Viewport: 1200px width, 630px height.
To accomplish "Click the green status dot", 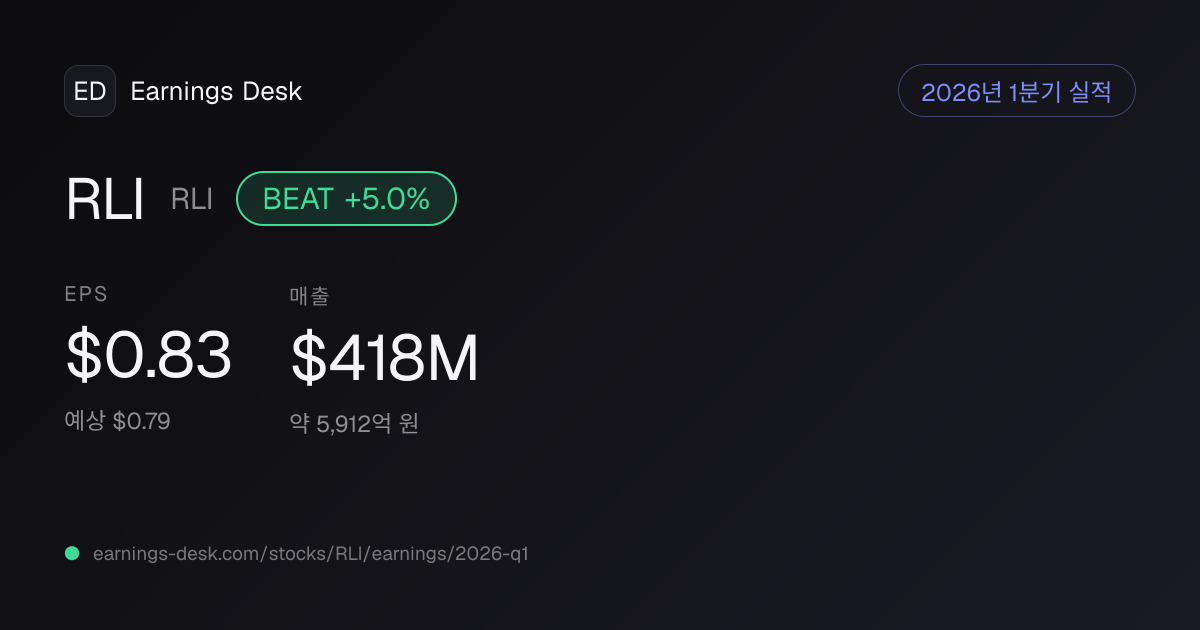I will (72, 553).
